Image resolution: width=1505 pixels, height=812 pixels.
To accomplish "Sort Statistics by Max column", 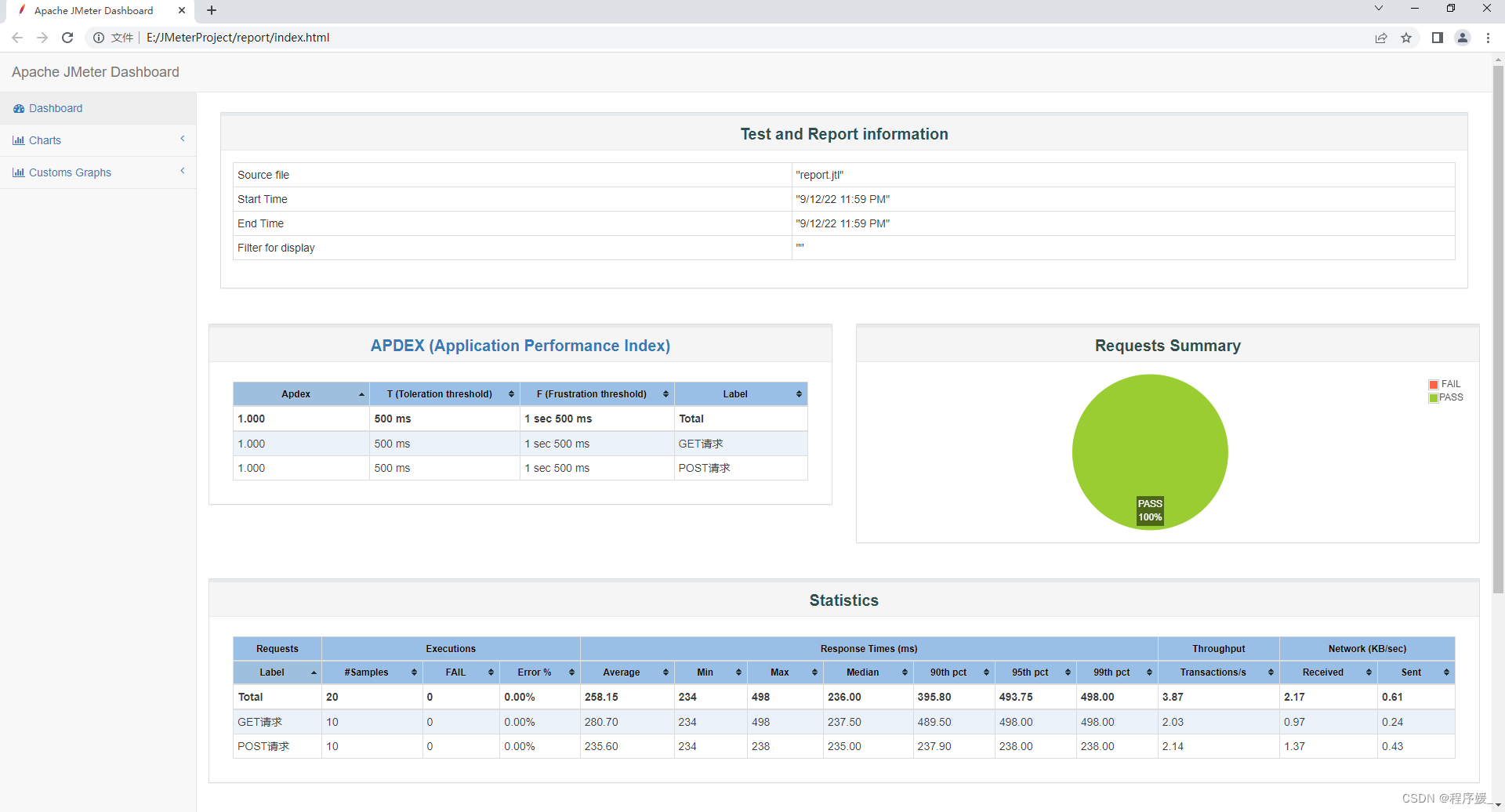I will [x=785, y=672].
